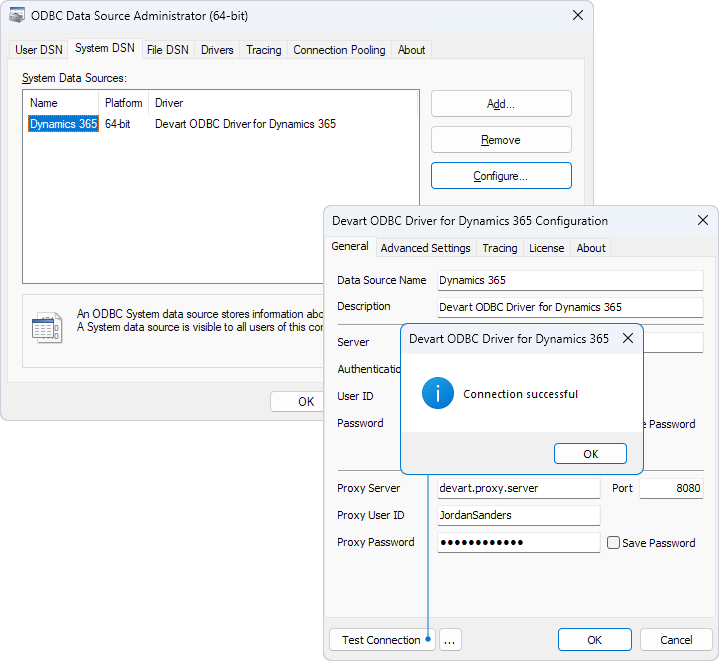The height and width of the screenshot is (661, 719).
Task: Click the Configure... button
Action: [x=501, y=176]
